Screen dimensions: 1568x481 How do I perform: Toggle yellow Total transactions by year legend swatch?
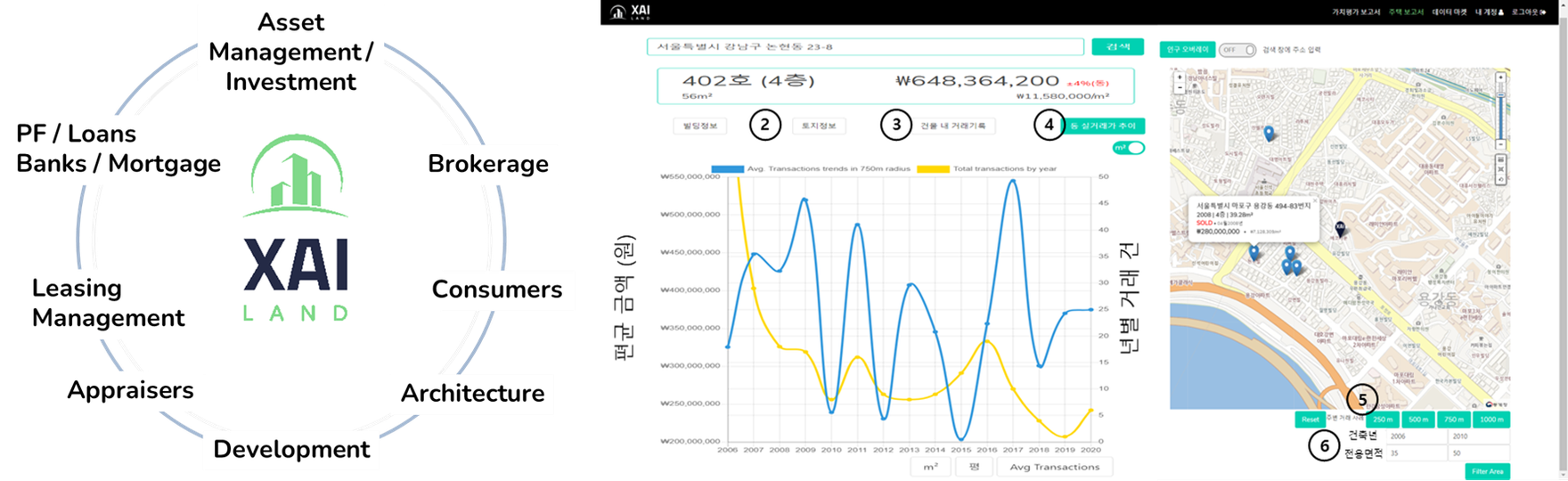point(933,168)
